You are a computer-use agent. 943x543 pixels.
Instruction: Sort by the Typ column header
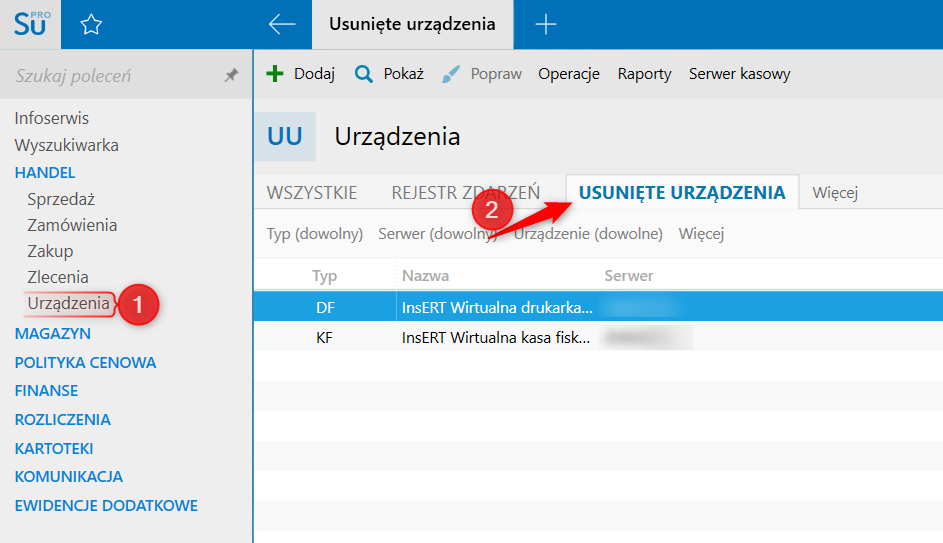[x=324, y=275]
